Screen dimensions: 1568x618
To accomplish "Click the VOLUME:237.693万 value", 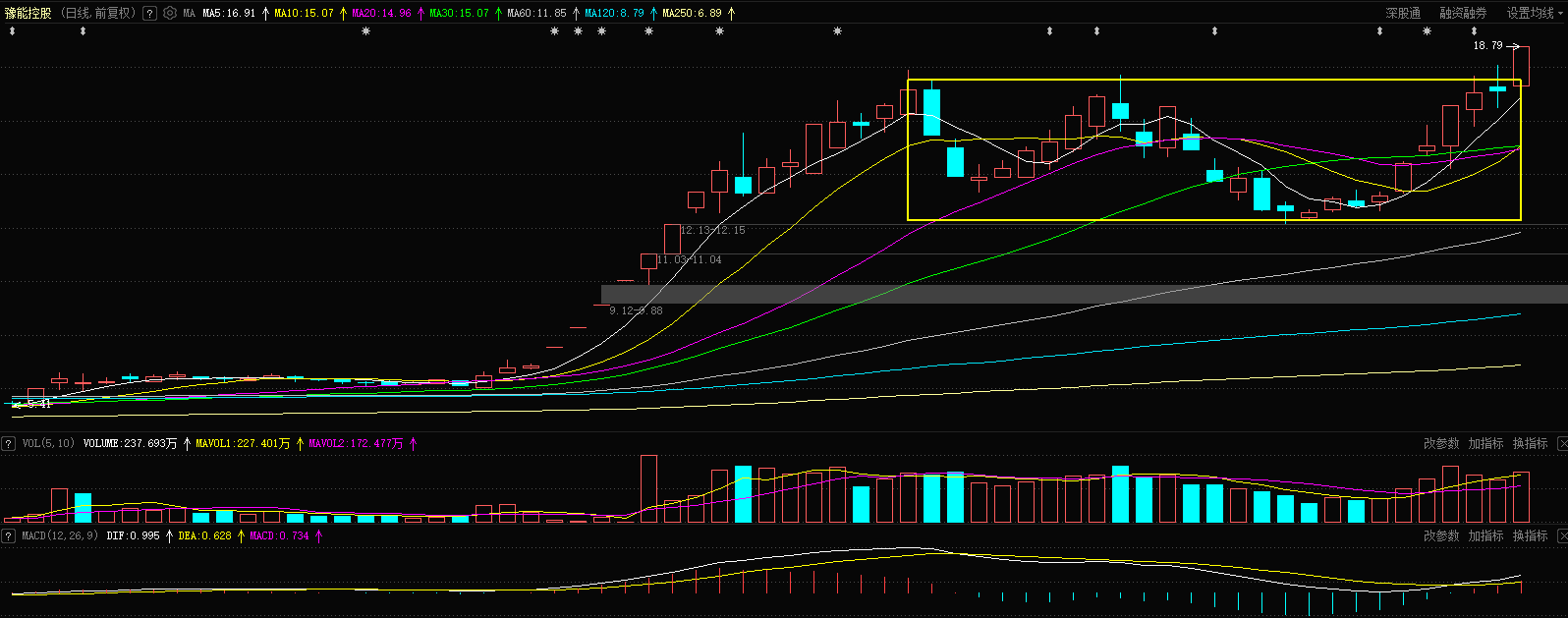I will [x=130, y=443].
